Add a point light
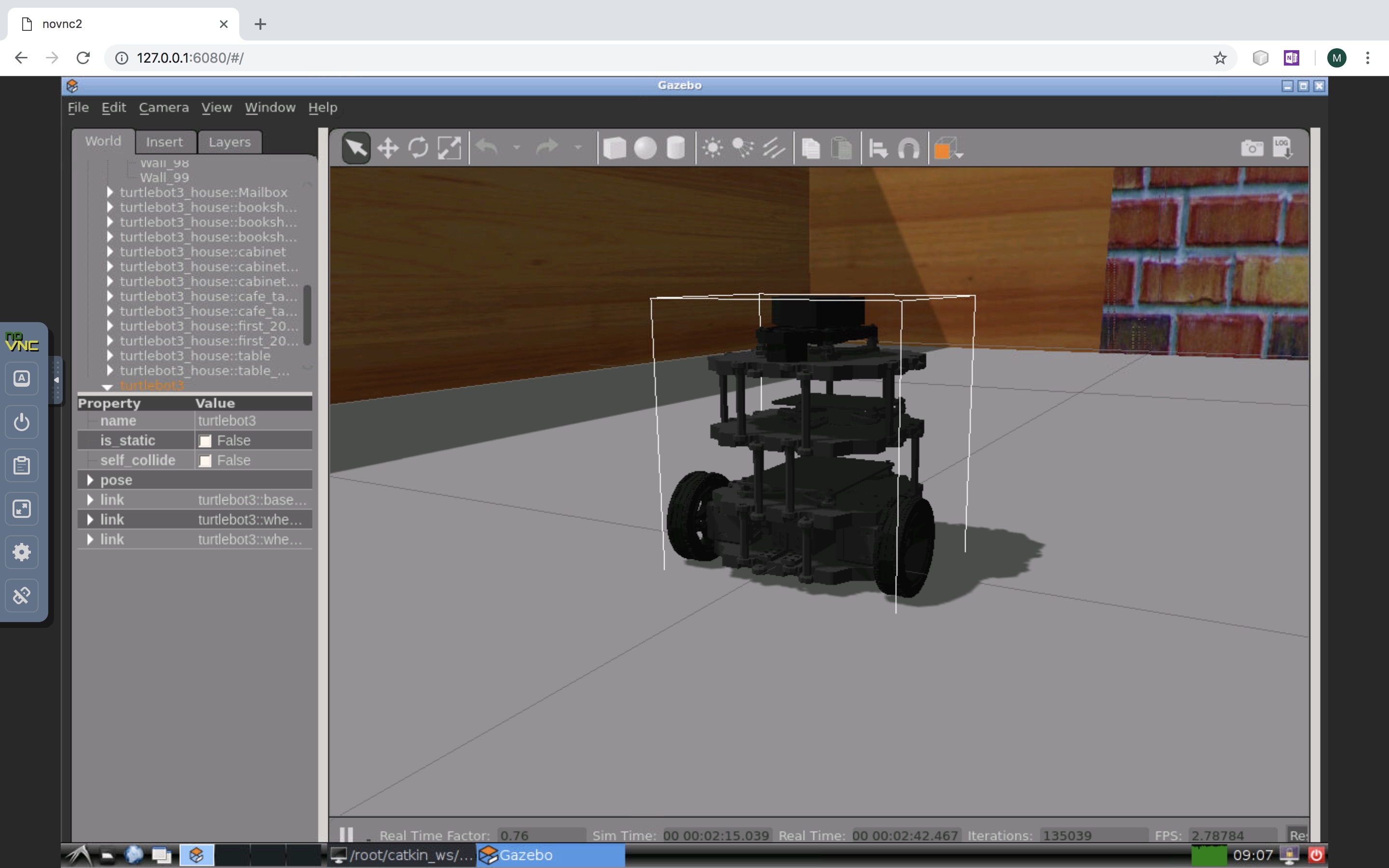 click(713, 148)
